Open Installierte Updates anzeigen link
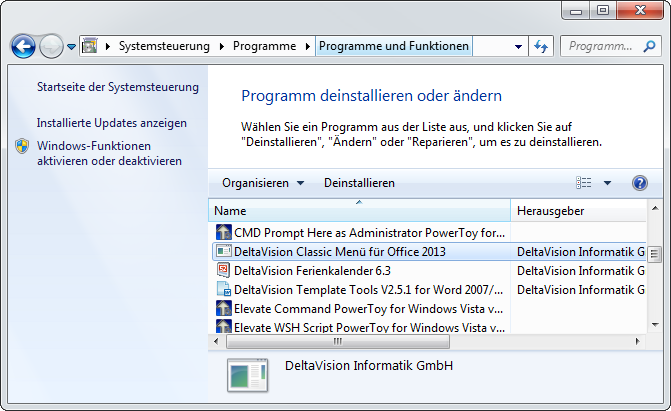Image resolution: width=671 pixels, height=411 pixels. [112, 123]
